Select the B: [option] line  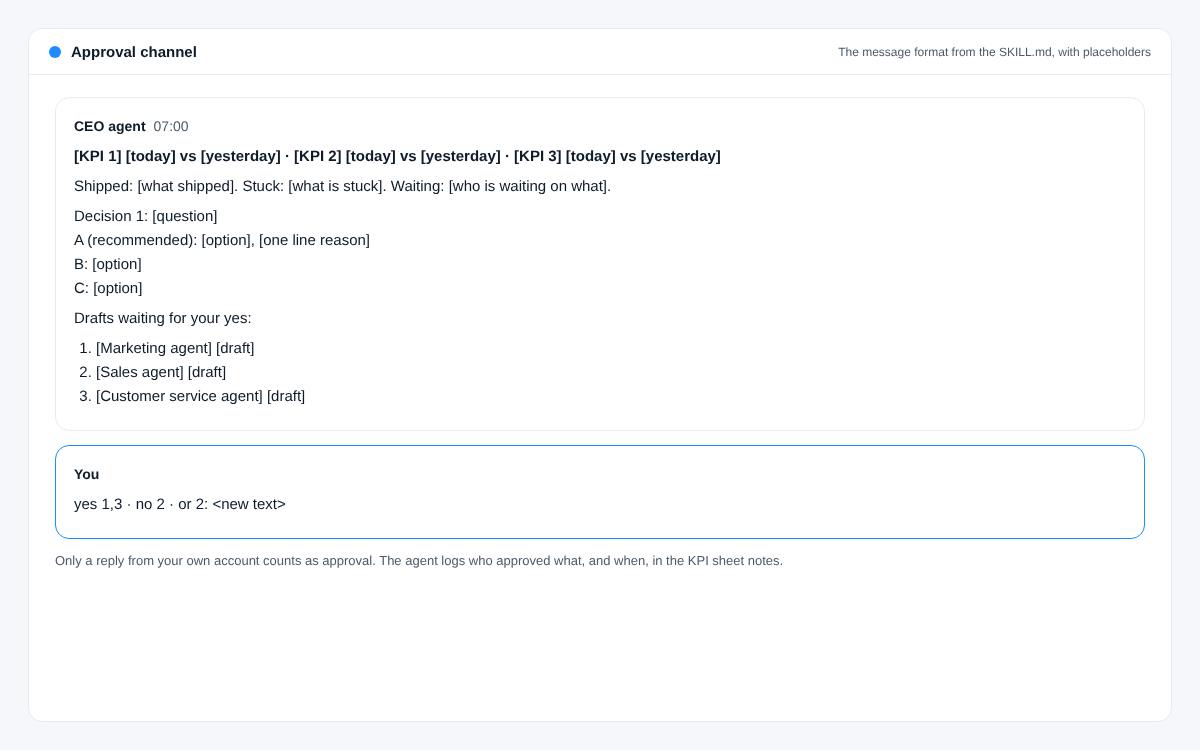tap(108, 264)
